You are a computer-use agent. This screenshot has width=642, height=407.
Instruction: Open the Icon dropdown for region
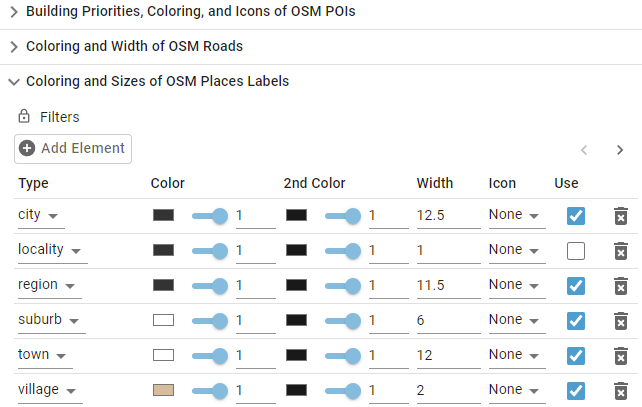514,286
